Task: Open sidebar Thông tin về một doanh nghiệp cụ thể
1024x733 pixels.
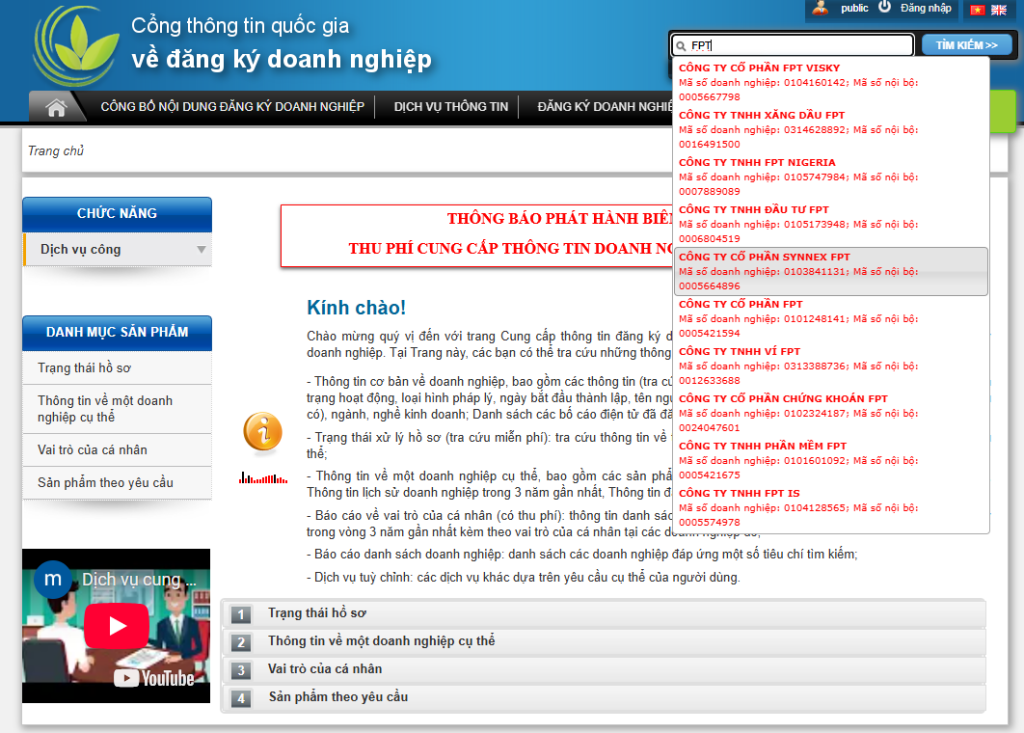Action: point(118,409)
